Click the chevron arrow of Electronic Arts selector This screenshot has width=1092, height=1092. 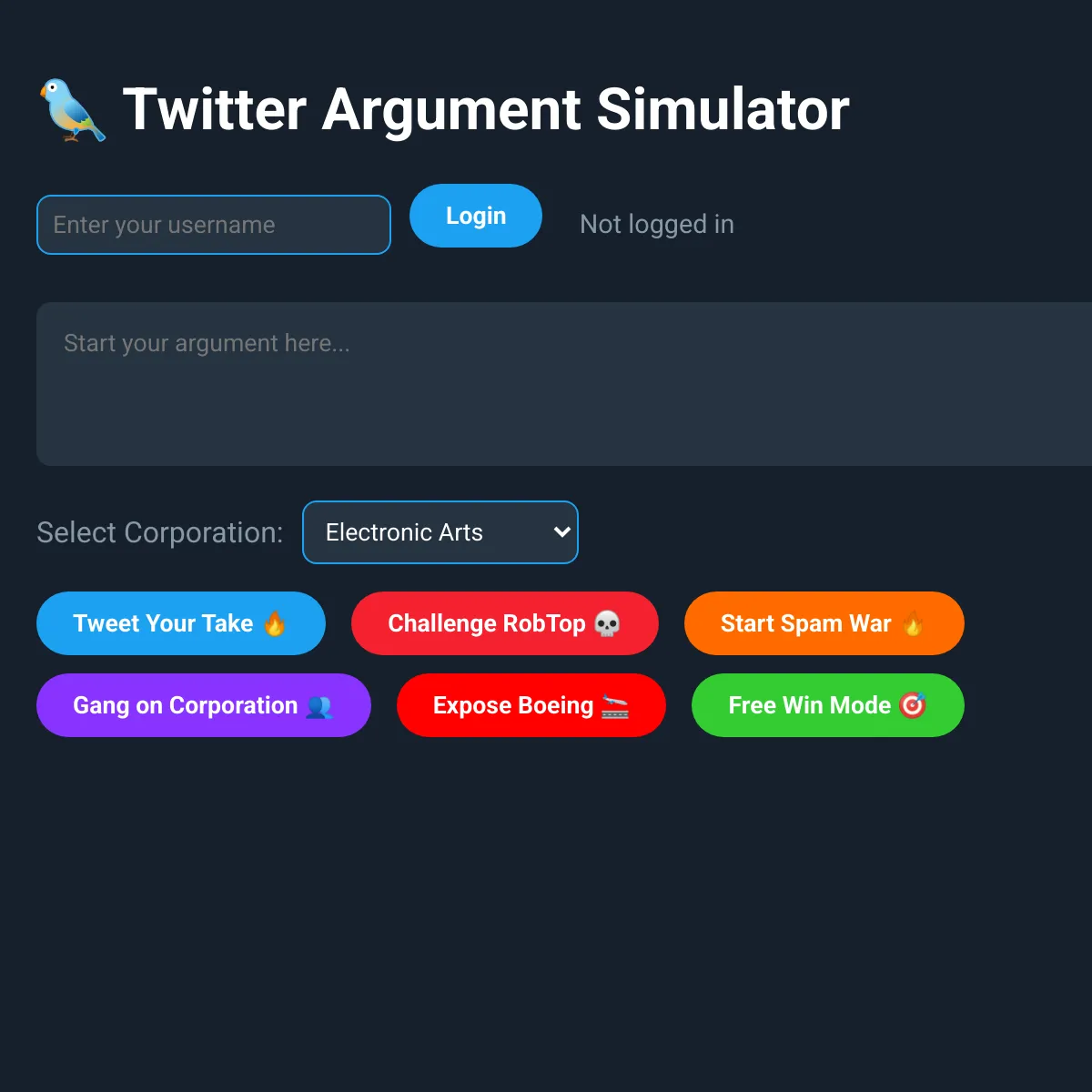click(x=561, y=532)
